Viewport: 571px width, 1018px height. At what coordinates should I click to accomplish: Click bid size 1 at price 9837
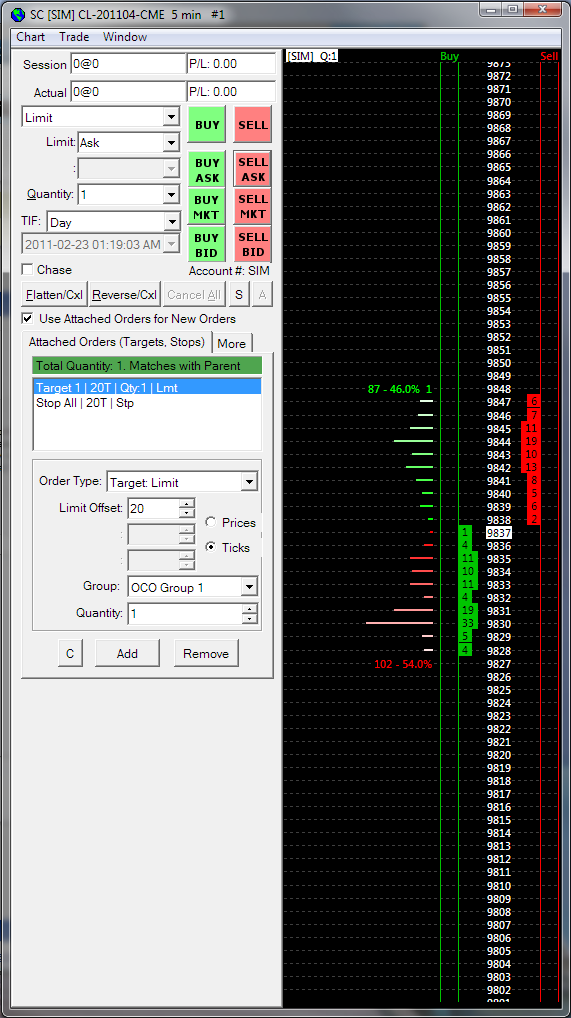465,532
